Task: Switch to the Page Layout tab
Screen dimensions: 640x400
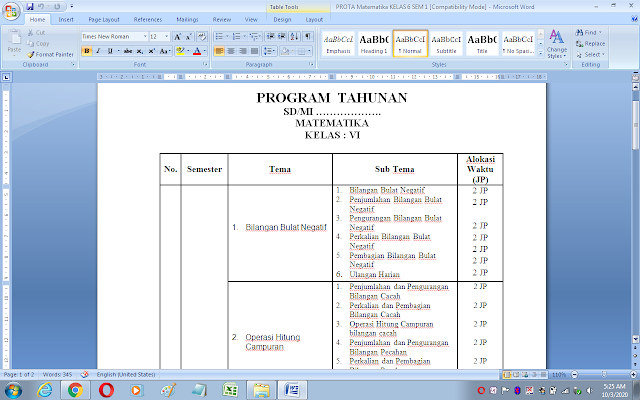Action: click(104, 19)
